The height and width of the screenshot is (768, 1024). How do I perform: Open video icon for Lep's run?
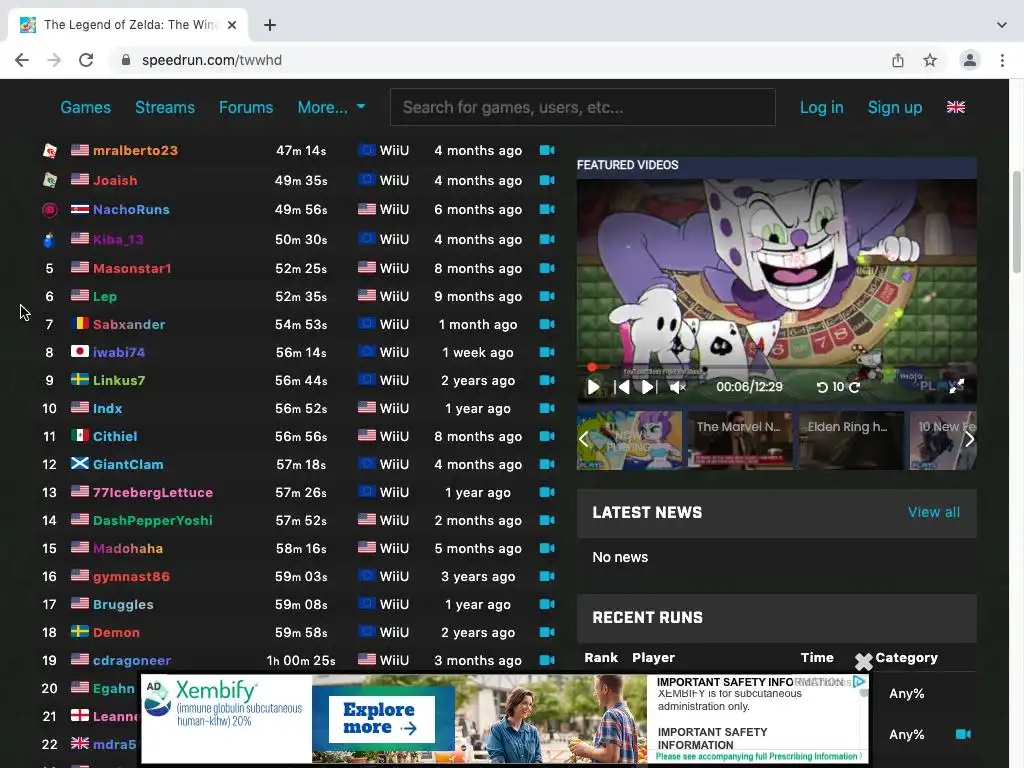(547, 296)
